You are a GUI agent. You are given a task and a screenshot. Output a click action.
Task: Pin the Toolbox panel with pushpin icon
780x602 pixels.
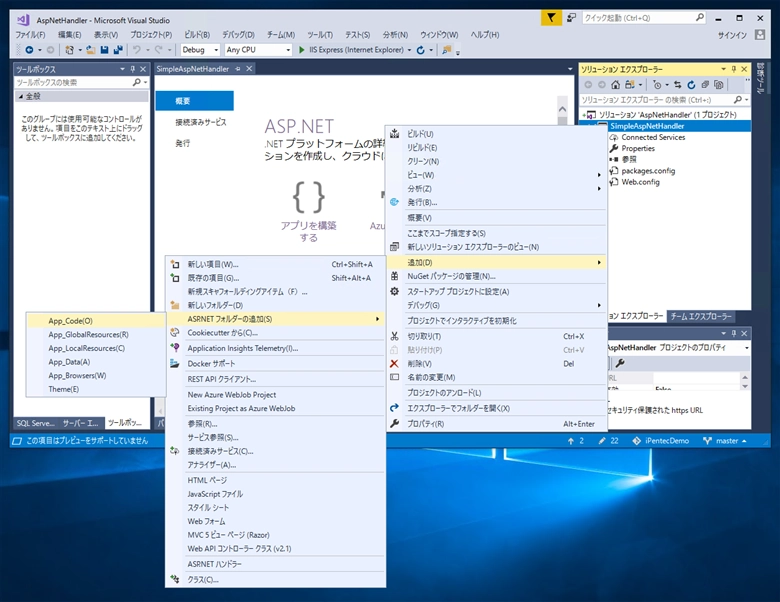click(x=133, y=69)
